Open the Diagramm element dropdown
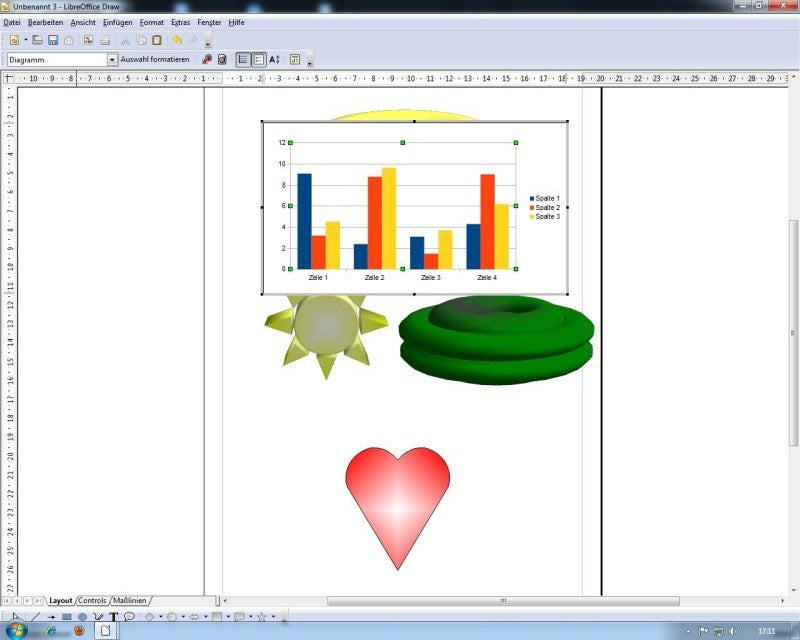800x640 pixels. click(x=112, y=60)
